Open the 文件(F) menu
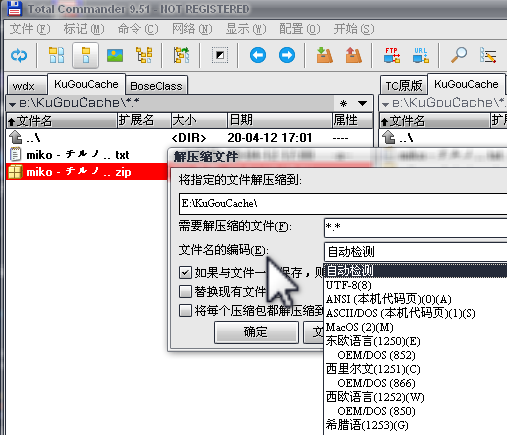The height and width of the screenshot is (435, 507). pos(30,29)
